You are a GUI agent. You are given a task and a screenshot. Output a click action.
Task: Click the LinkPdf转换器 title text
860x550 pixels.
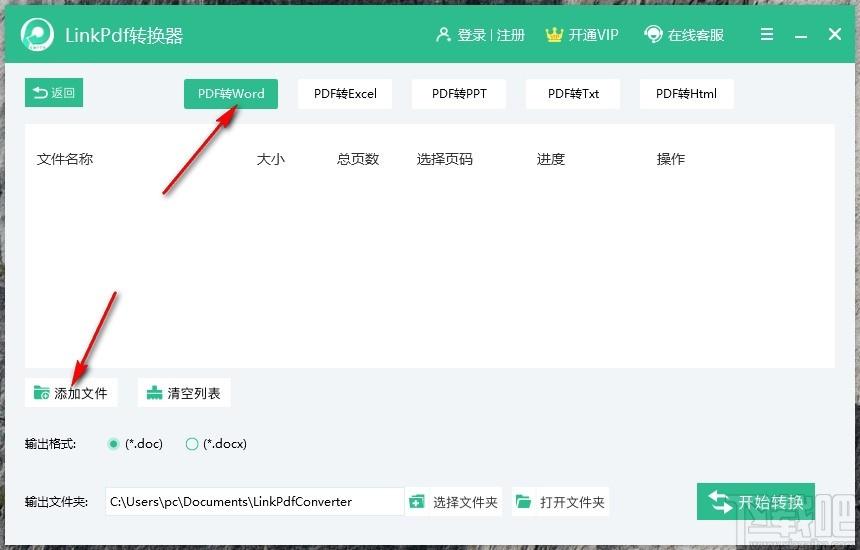click(x=124, y=35)
